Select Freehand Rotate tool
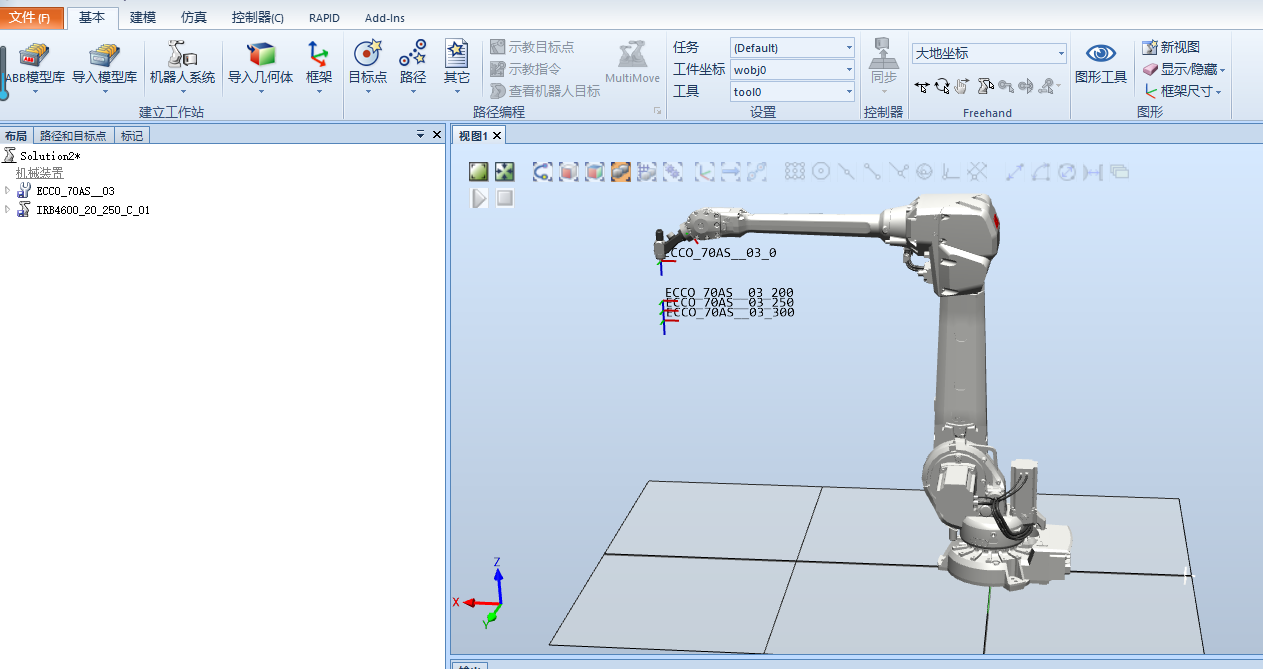 click(942, 87)
